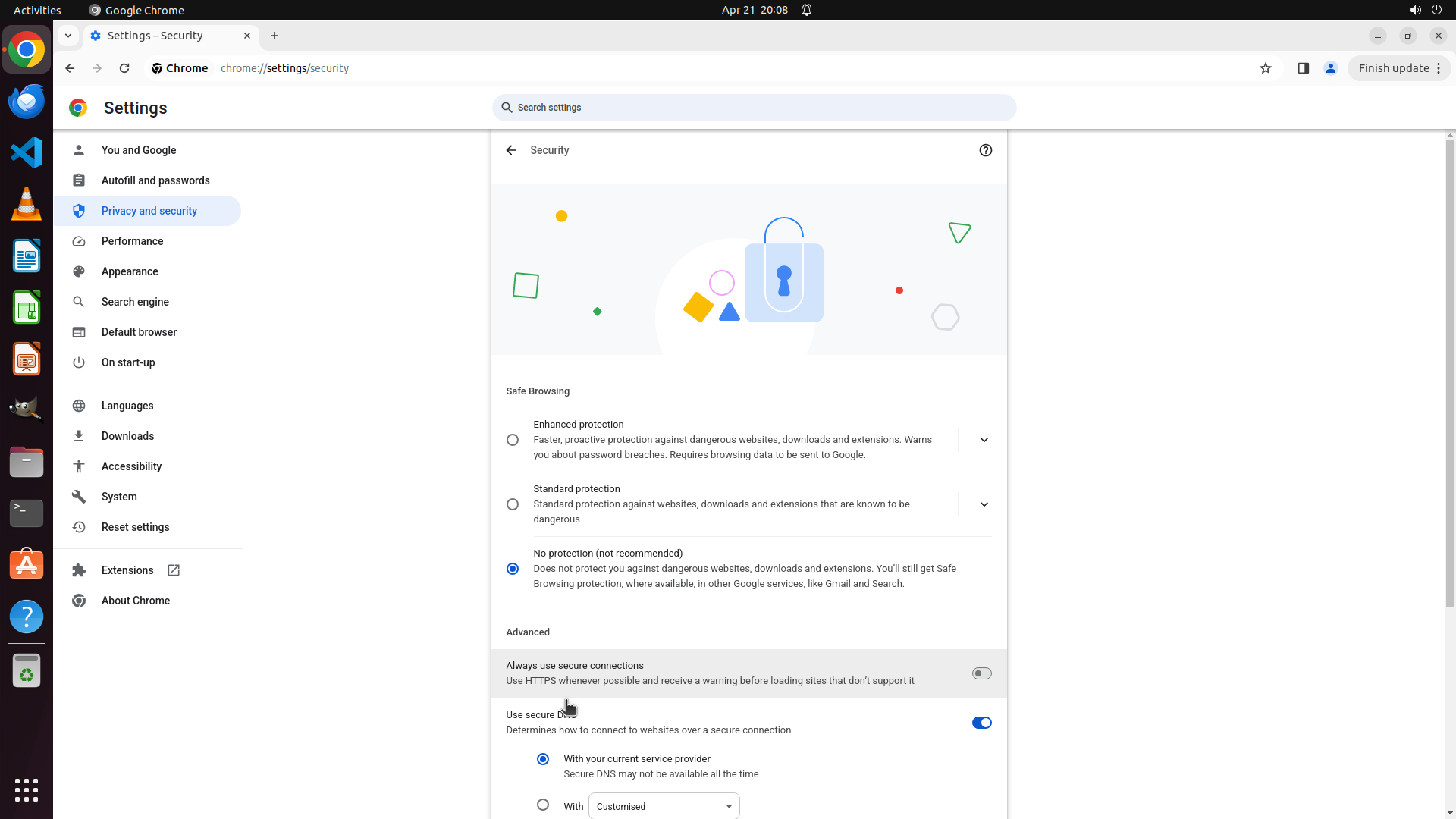Image resolution: width=1456 pixels, height=819 pixels.
Task: Go back using Security back arrow
Action: click(x=511, y=150)
